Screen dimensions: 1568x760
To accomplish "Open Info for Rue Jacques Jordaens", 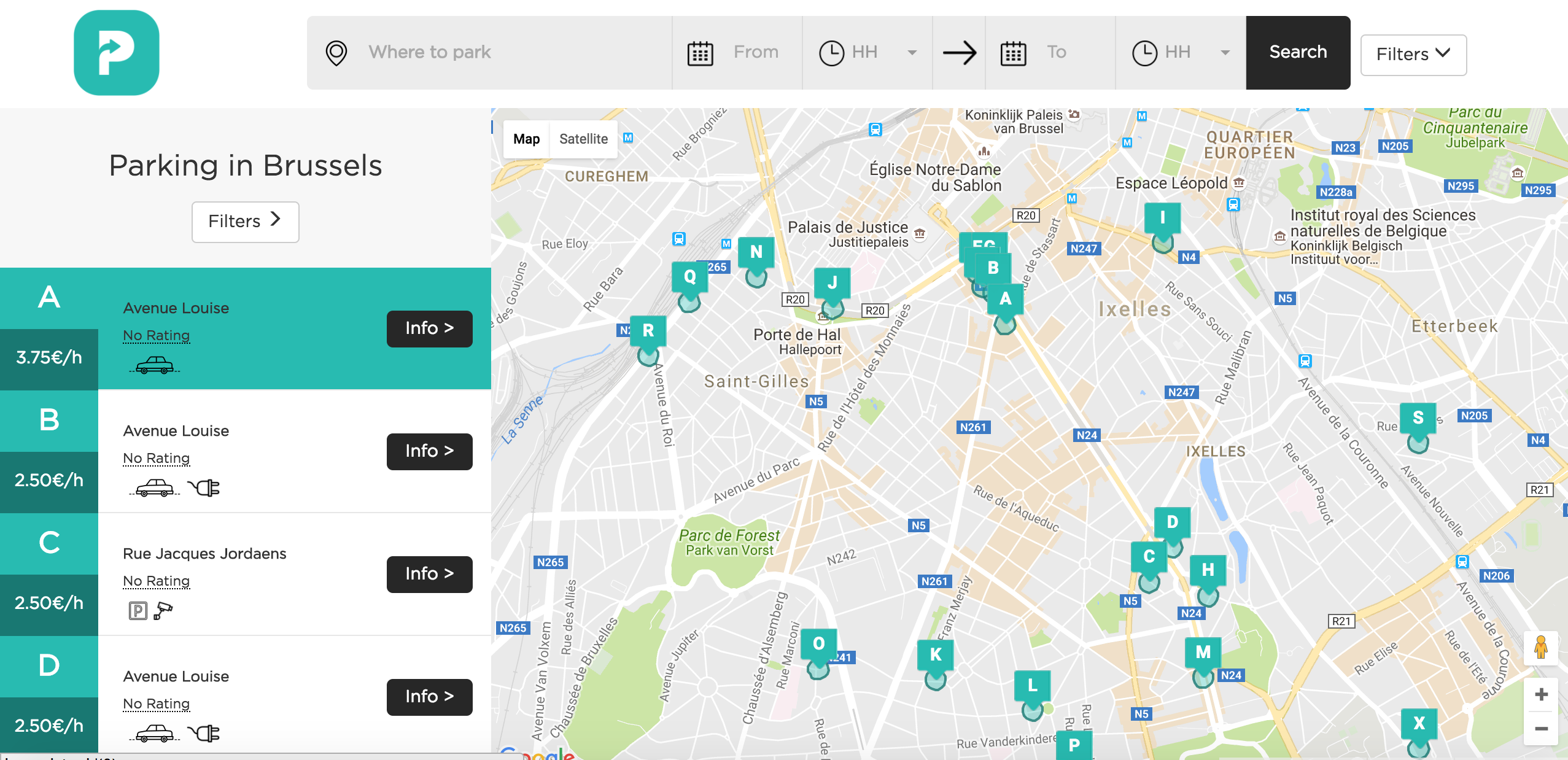I will (429, 574).
